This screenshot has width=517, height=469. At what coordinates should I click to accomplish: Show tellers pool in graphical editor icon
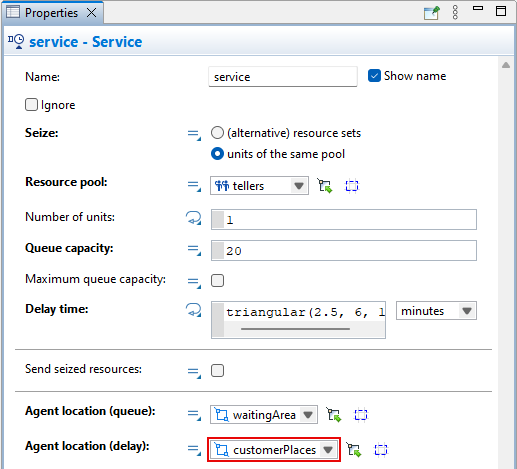tap(352, 186)
